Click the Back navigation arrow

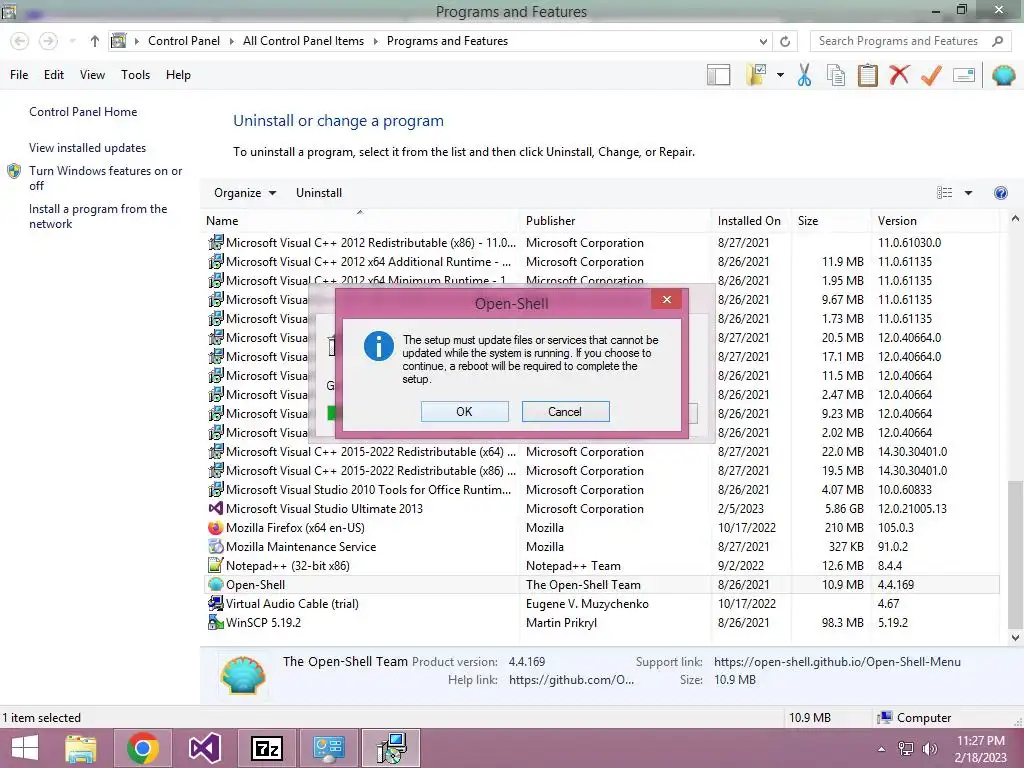[x=20, y=41]
